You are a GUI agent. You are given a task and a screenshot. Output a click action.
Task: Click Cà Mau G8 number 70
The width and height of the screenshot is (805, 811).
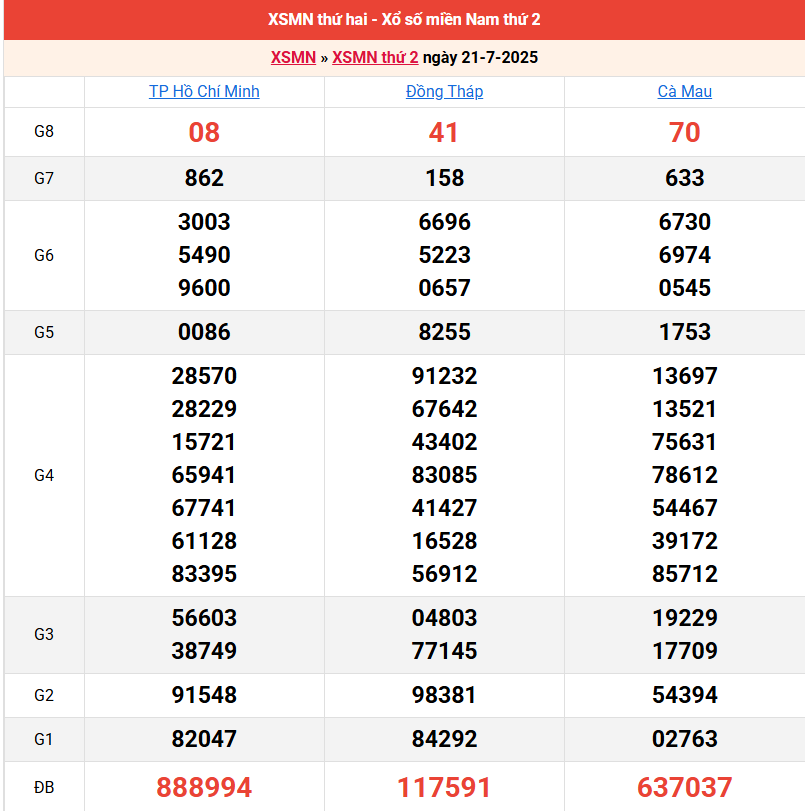click(x=684, y=132)
